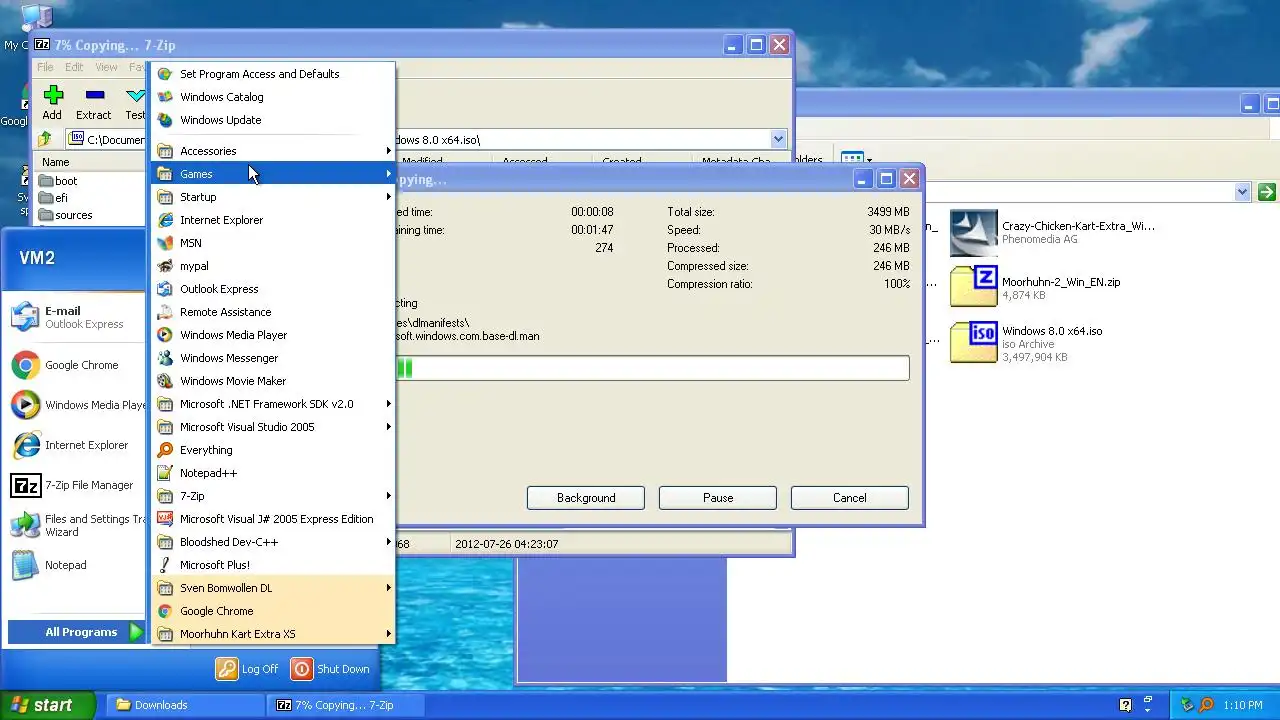Select the boot folder in 7-Zip

[x=58, y=181]
